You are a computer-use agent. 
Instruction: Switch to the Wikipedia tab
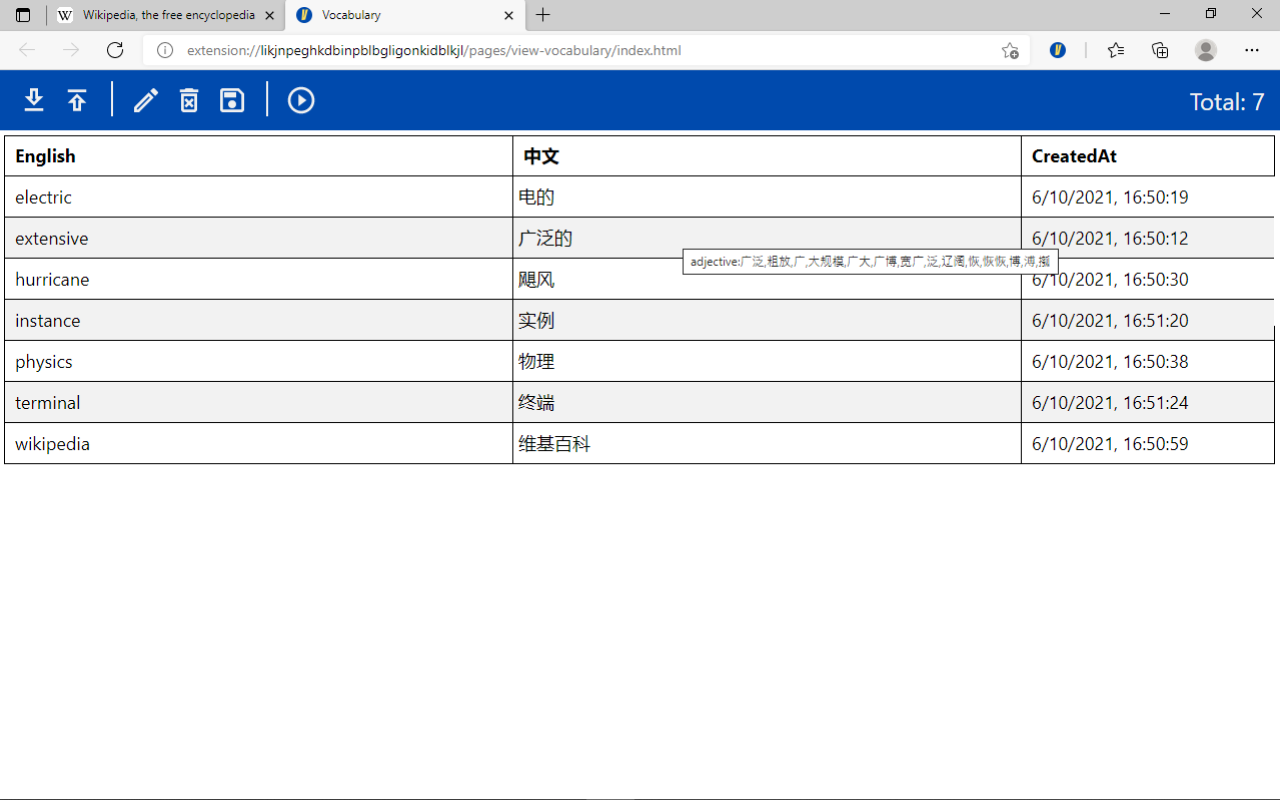[x=166, y=15]
